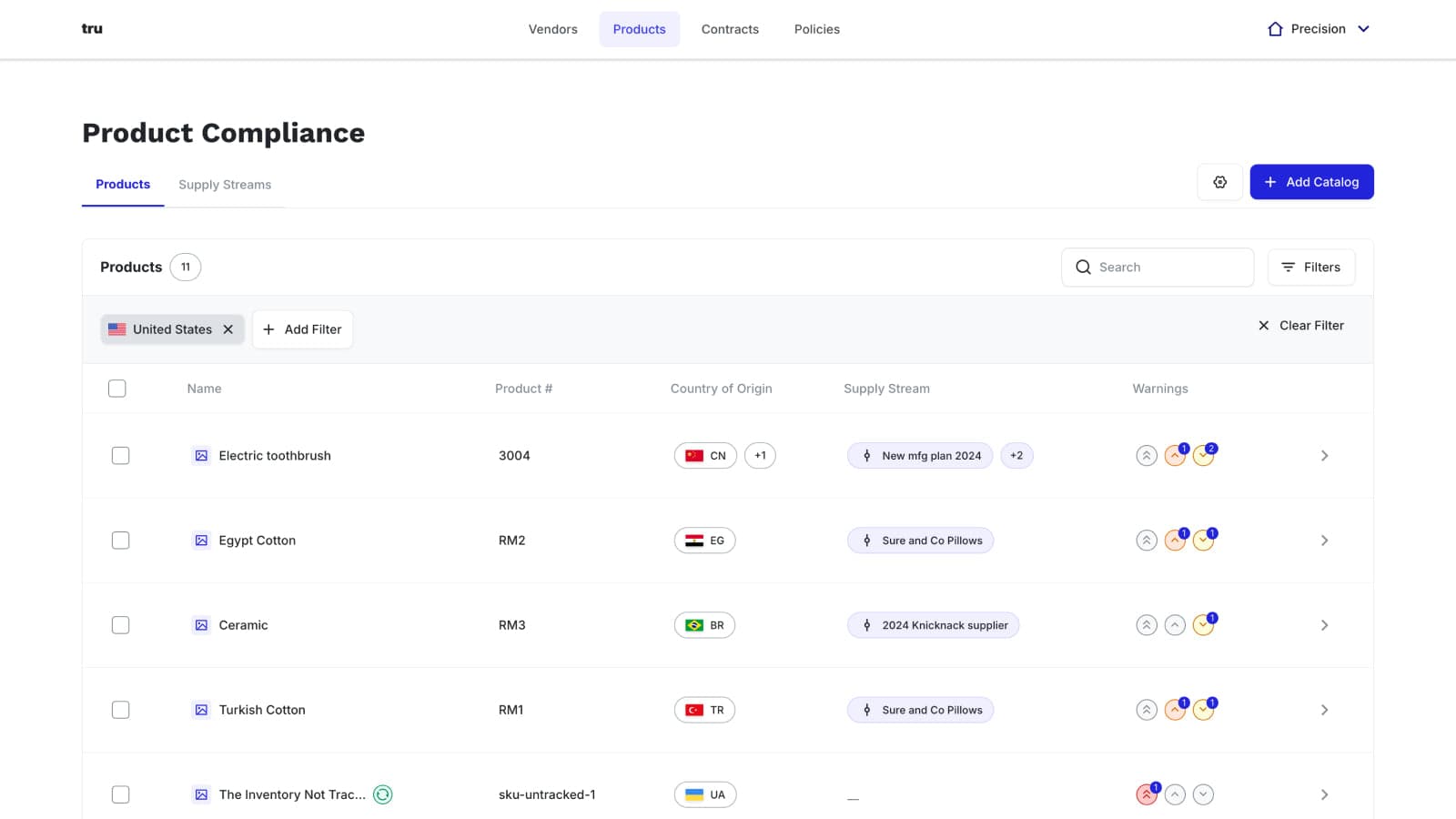The height and width of the screenshot is (819, 1456).
Task: Click the settings gear beside Add Catalog
Action: click(1219, 182)
